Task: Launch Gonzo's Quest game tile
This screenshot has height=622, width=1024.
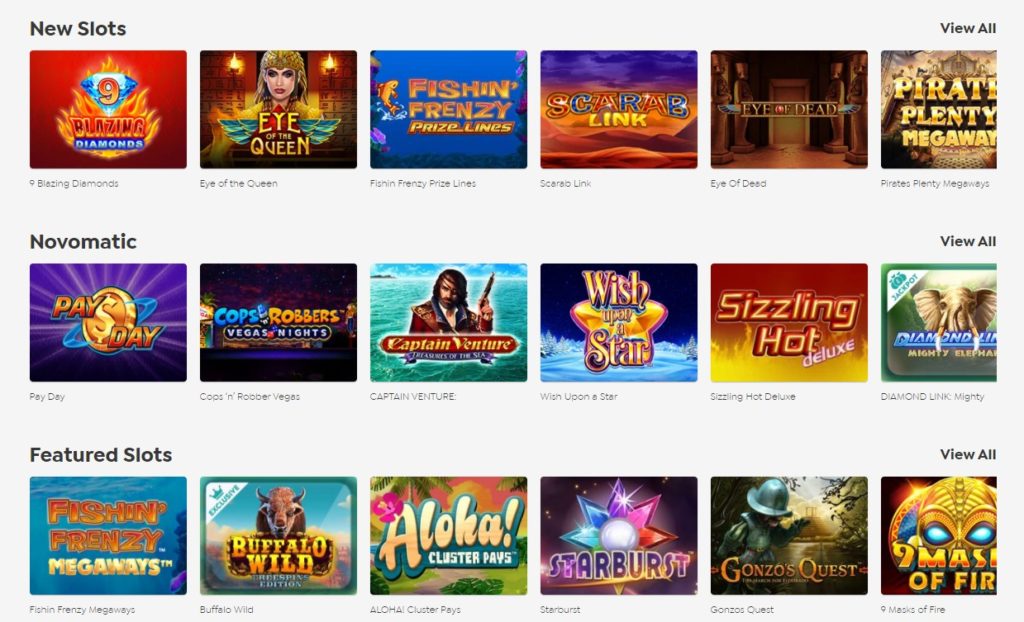Action: point(789,535)
